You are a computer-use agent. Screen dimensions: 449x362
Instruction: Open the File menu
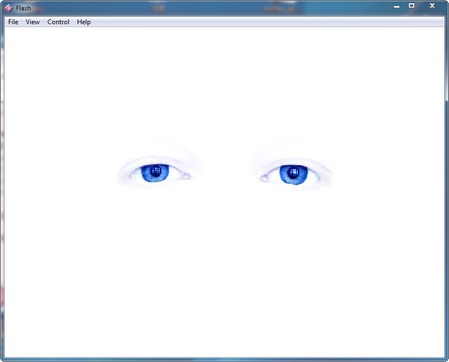pos(13,22)
